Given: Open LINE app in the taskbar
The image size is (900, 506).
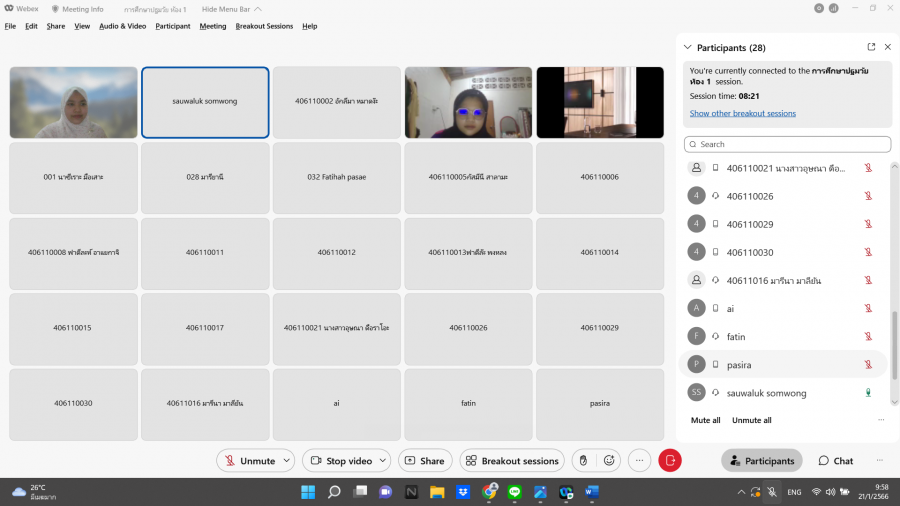Looking at the screenshot, I should [515, 492].
